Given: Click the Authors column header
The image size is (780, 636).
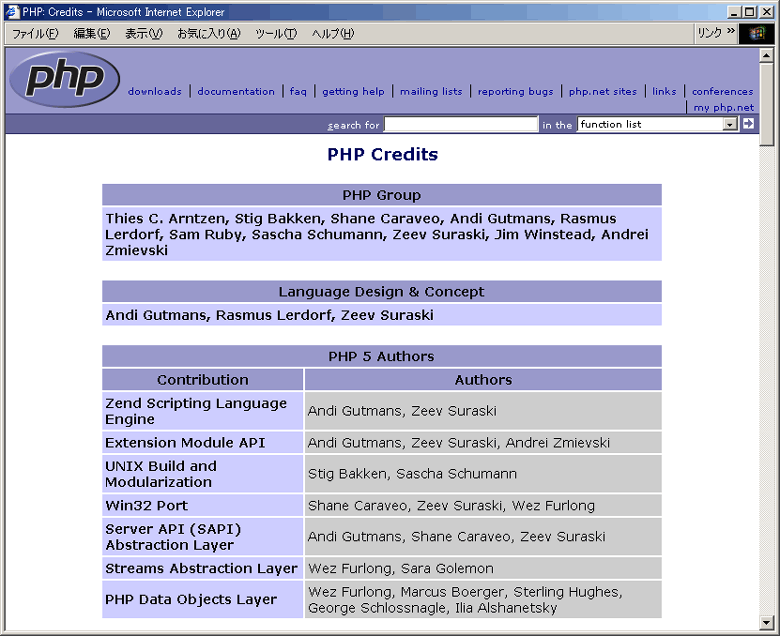Looking at the screenshot, I should pyautogui.click(x=483, y=379).
